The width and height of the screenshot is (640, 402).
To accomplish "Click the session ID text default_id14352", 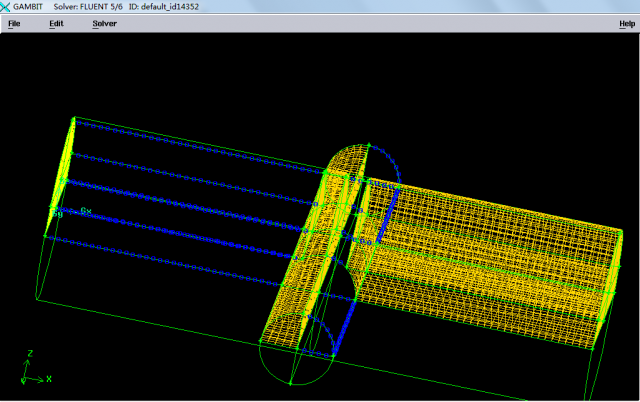I will tap(178, 7).
